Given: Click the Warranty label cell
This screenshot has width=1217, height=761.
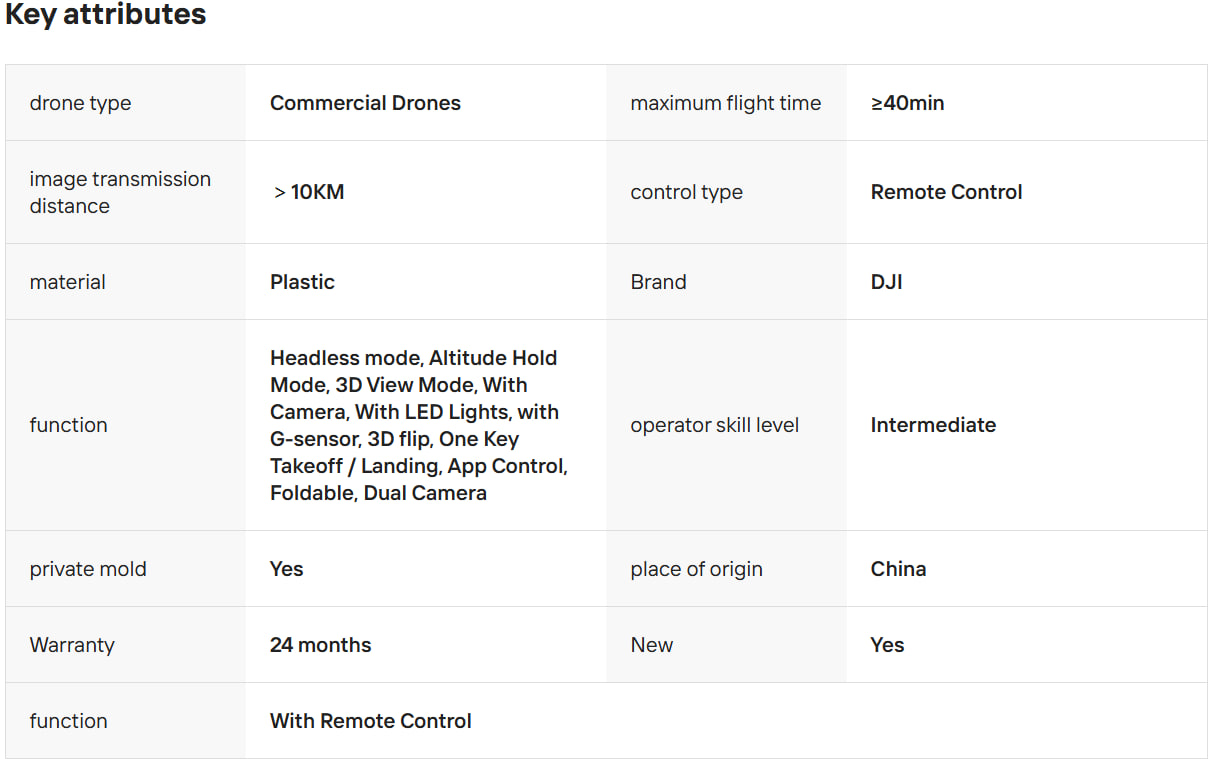Looking at the screenshot, I should click(x=72, y=645).
